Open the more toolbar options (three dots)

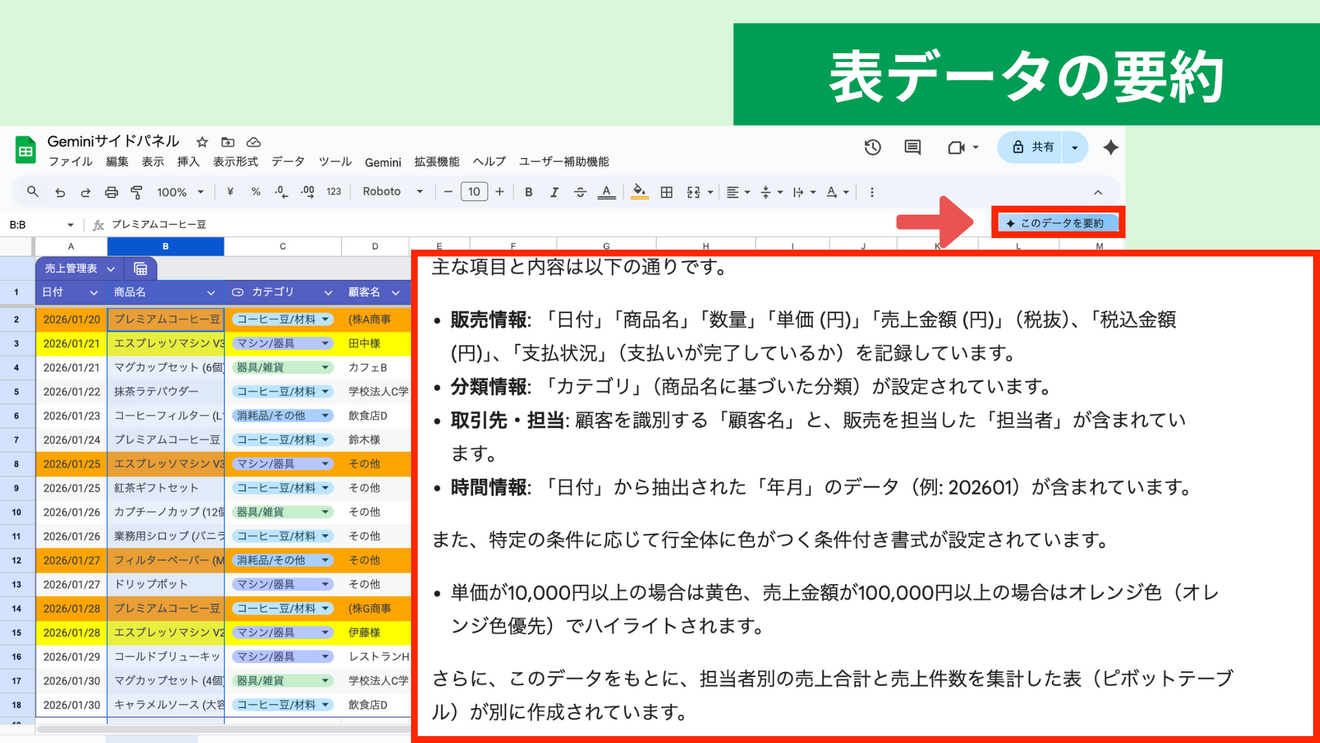[x=872, y=192]
